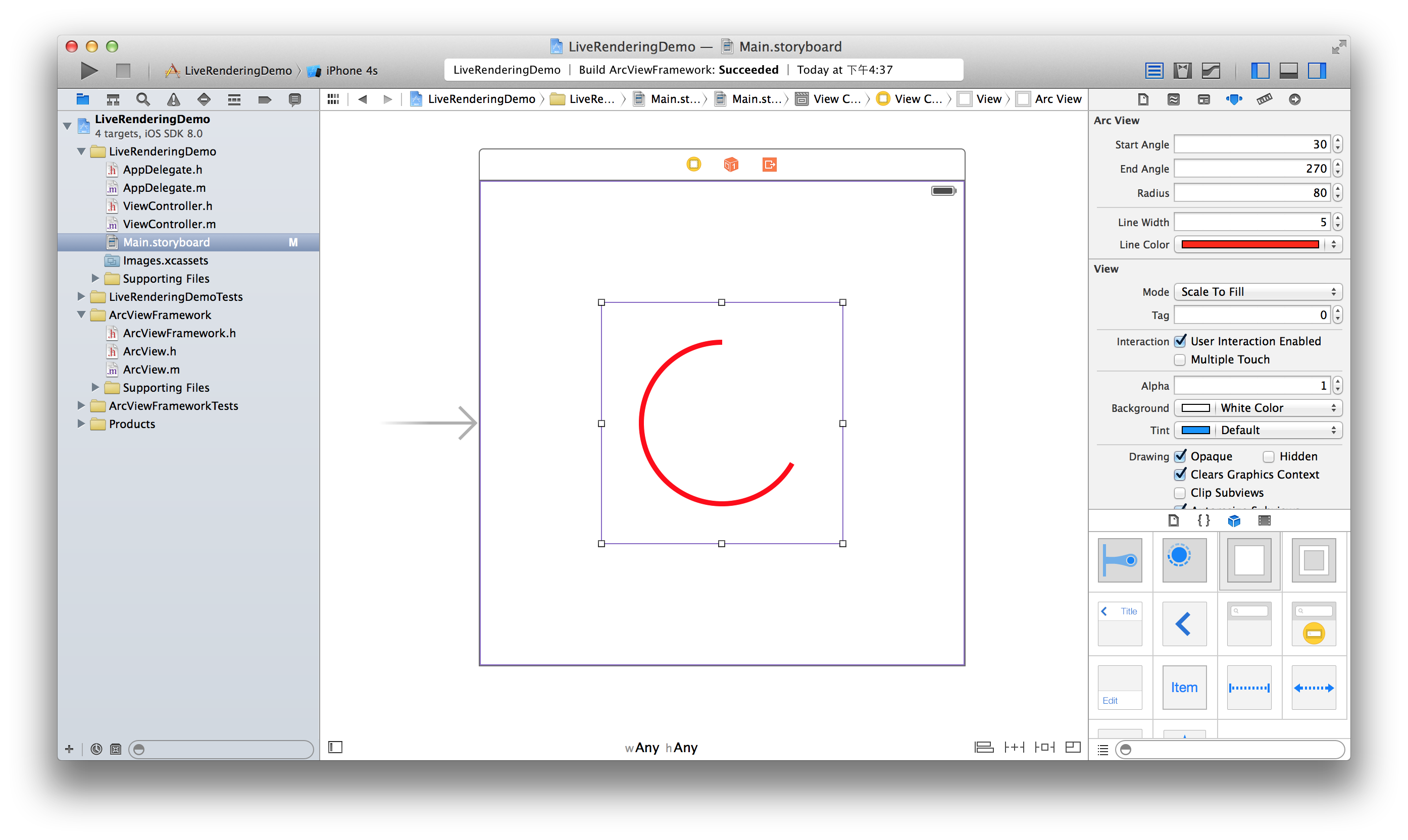Click the red Line Color swatch
This screenshot has height=840, width=1408.
click(x=1249, y=244)
